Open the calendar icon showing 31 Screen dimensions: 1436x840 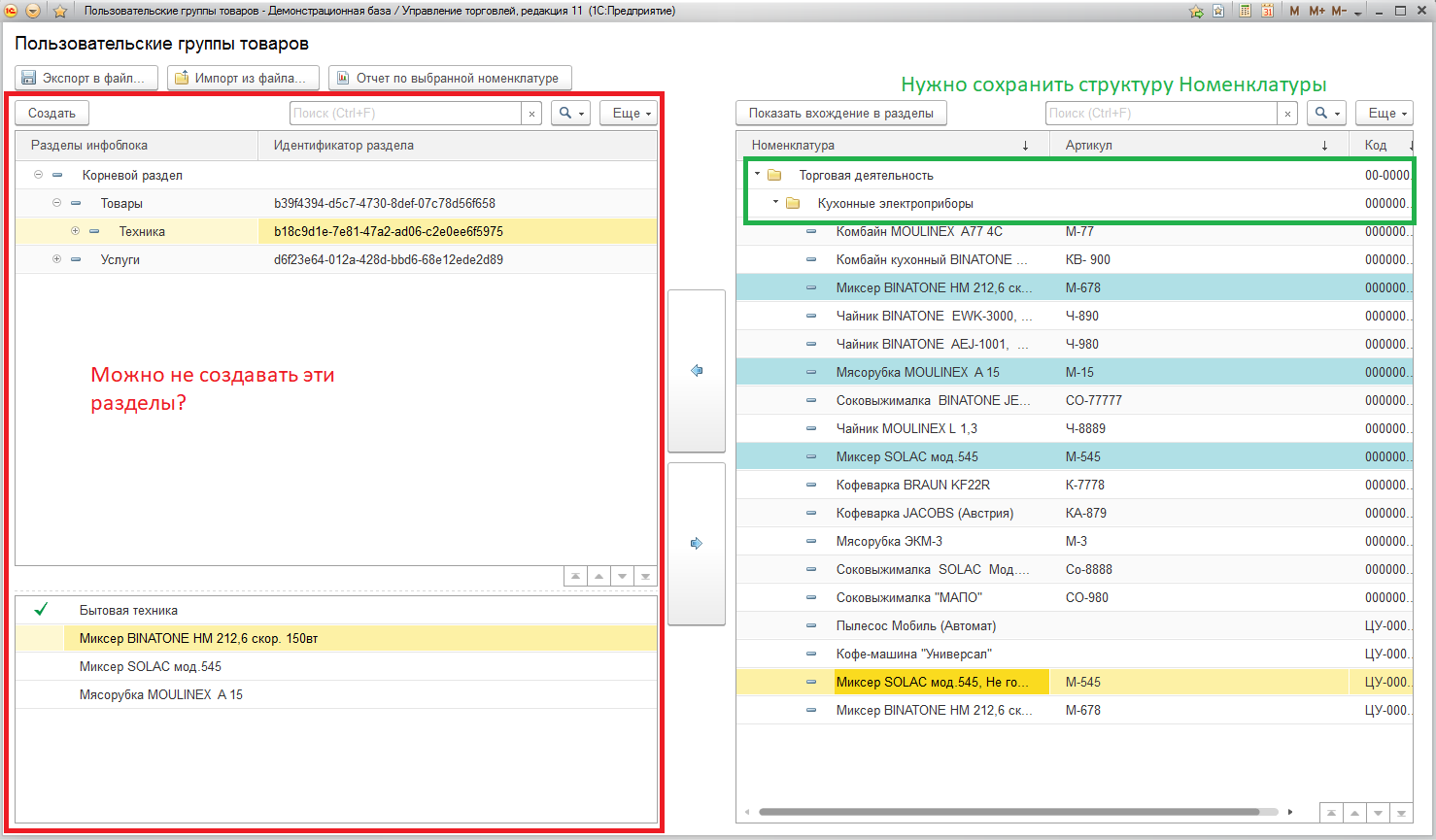coord(1268,11)
